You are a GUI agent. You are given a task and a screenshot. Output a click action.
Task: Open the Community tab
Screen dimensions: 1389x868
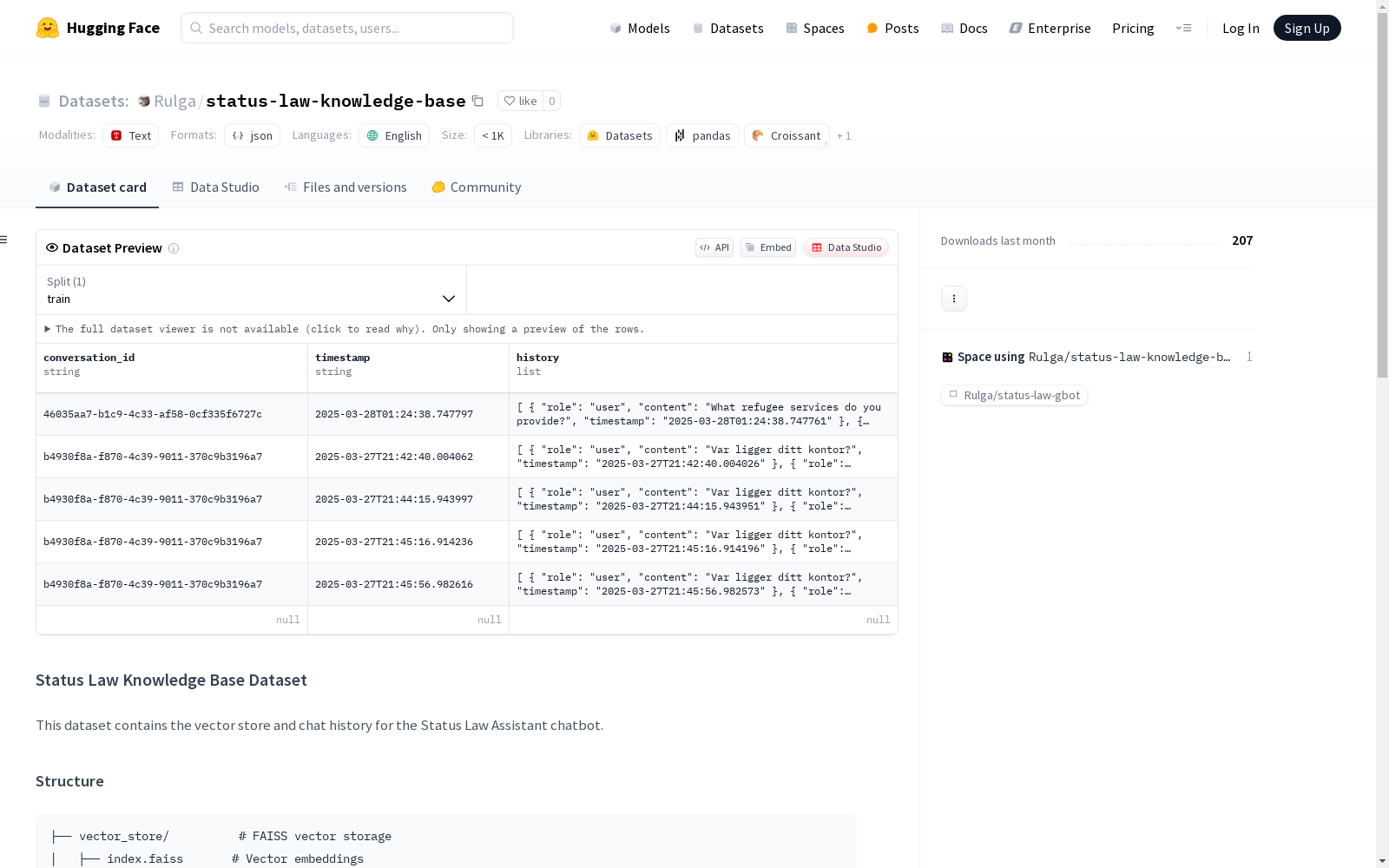tap(477, 187)
